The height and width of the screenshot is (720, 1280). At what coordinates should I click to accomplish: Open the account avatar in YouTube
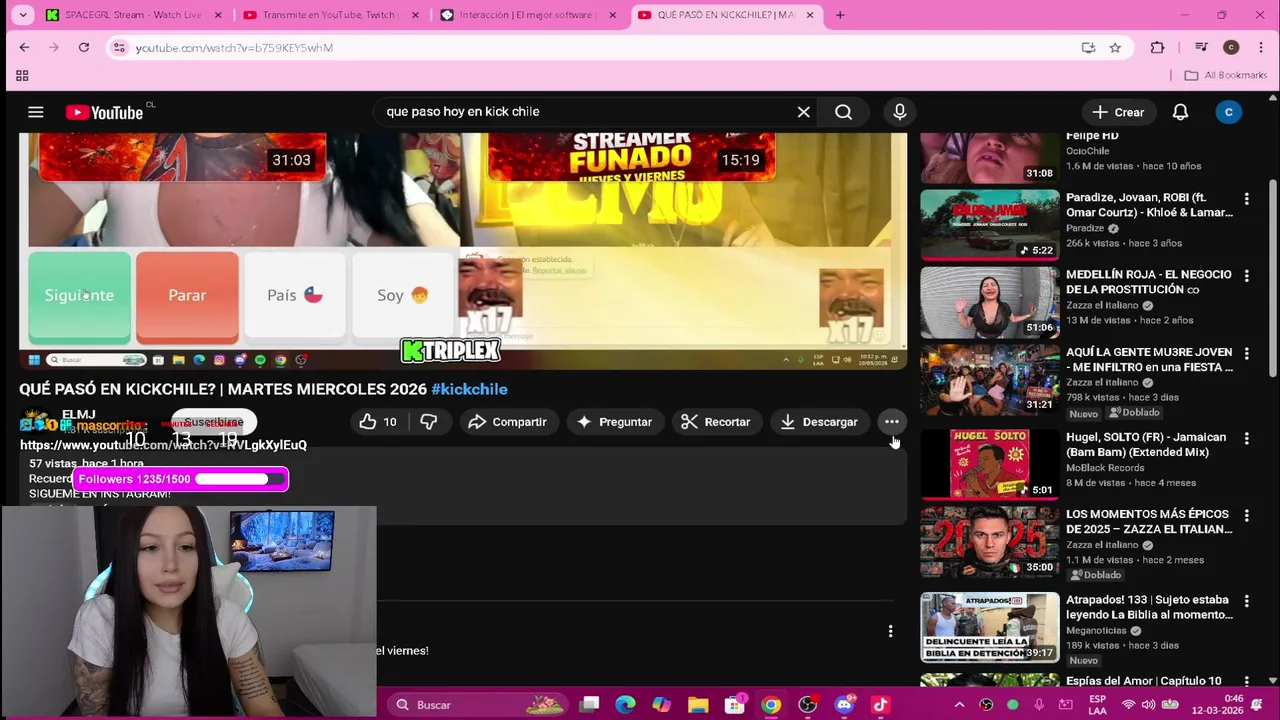(1228, 112)
